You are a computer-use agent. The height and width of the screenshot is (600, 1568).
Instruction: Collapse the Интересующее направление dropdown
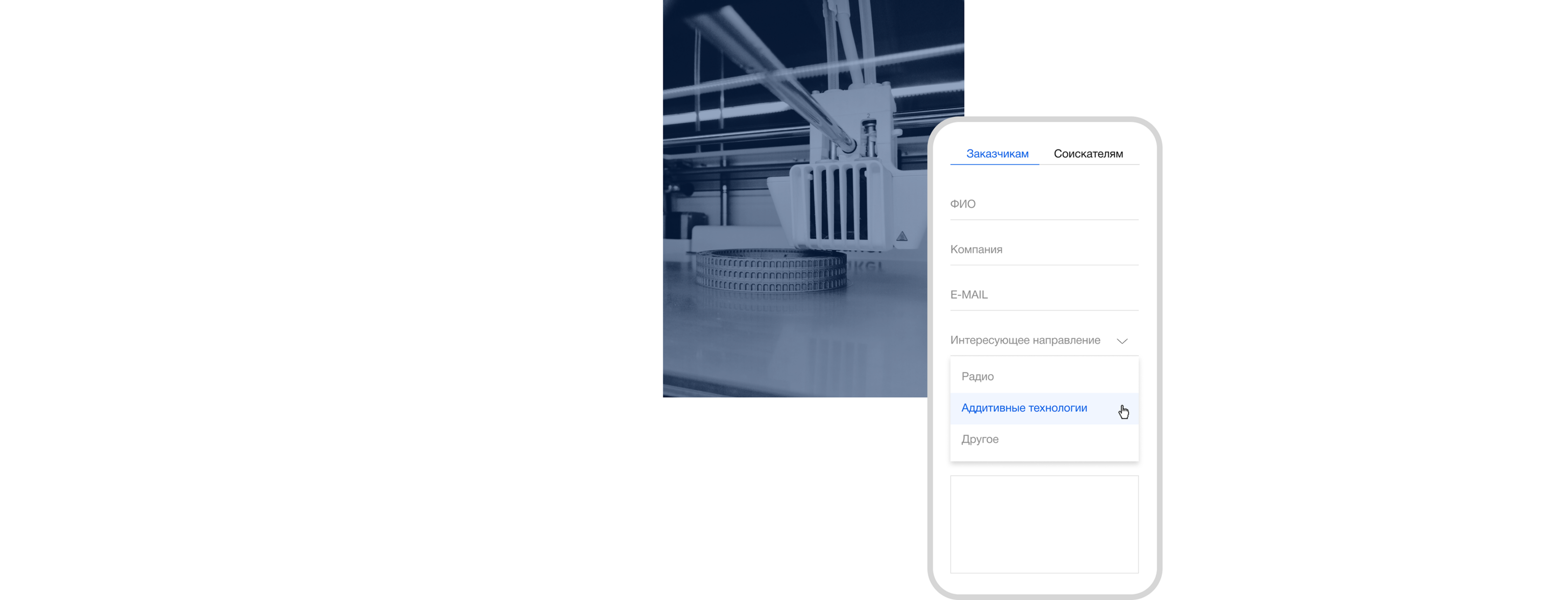[x=1035, y=340]
